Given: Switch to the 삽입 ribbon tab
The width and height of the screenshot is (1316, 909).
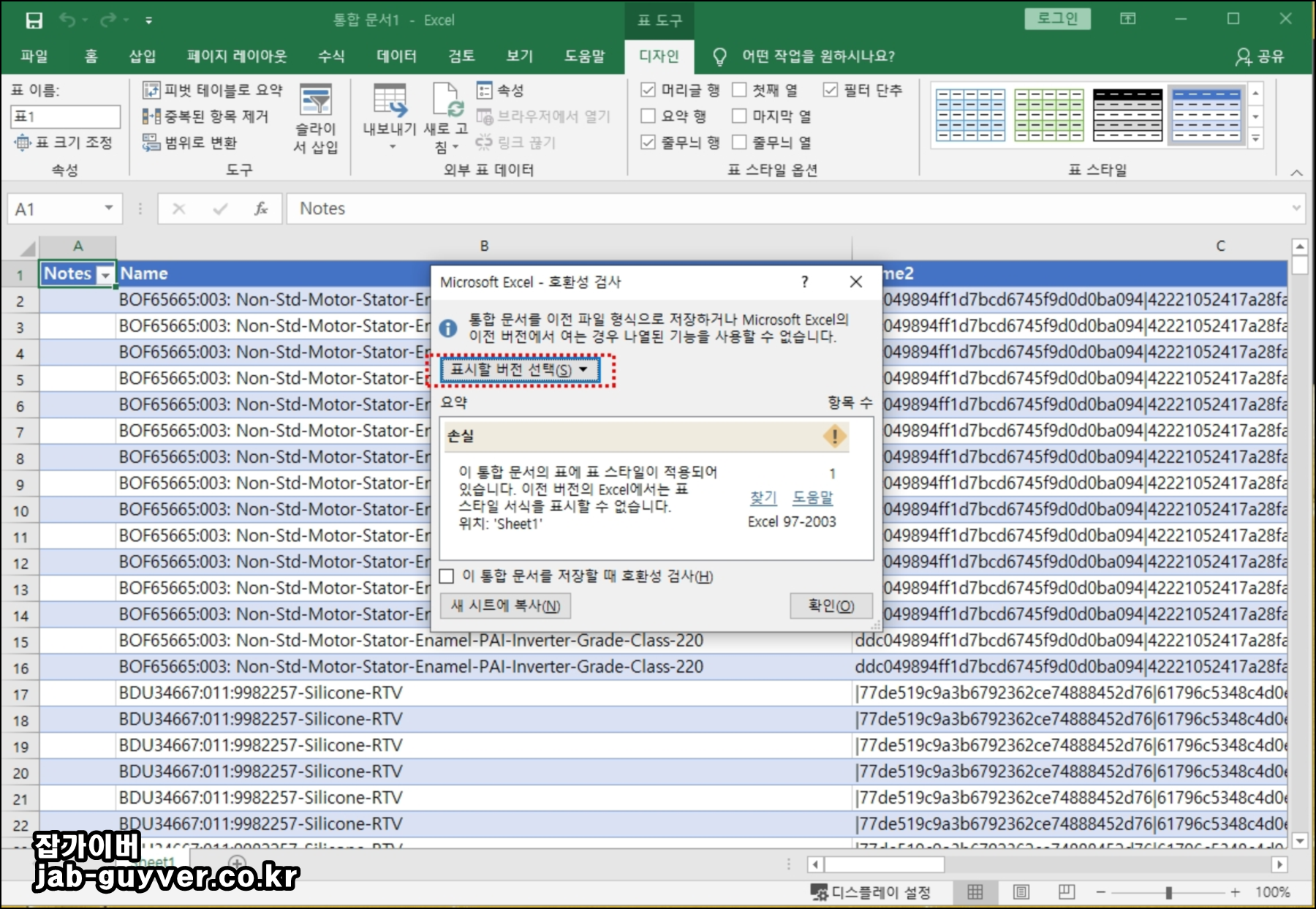Looking at the screenshot, I should (143, 56).
